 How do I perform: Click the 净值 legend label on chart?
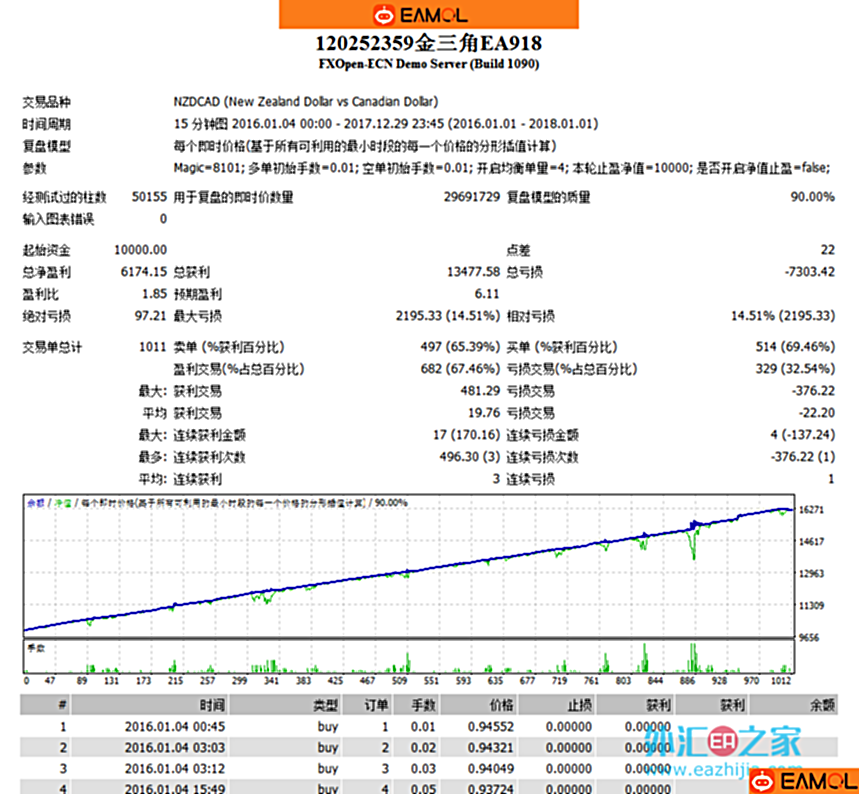pyautogui.click(x=62, y=502)
